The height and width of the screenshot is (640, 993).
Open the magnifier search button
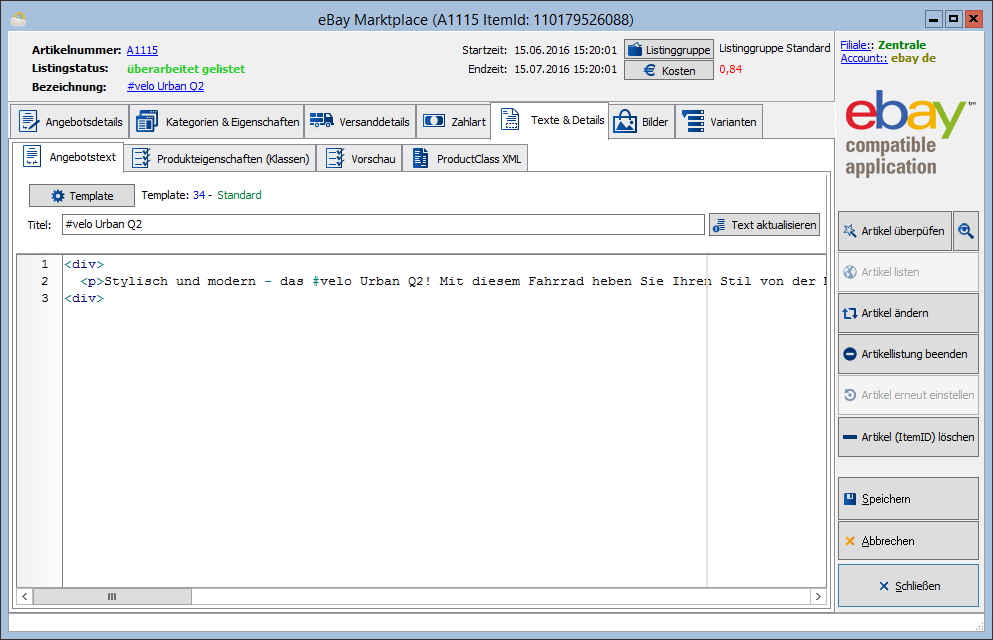966,231
